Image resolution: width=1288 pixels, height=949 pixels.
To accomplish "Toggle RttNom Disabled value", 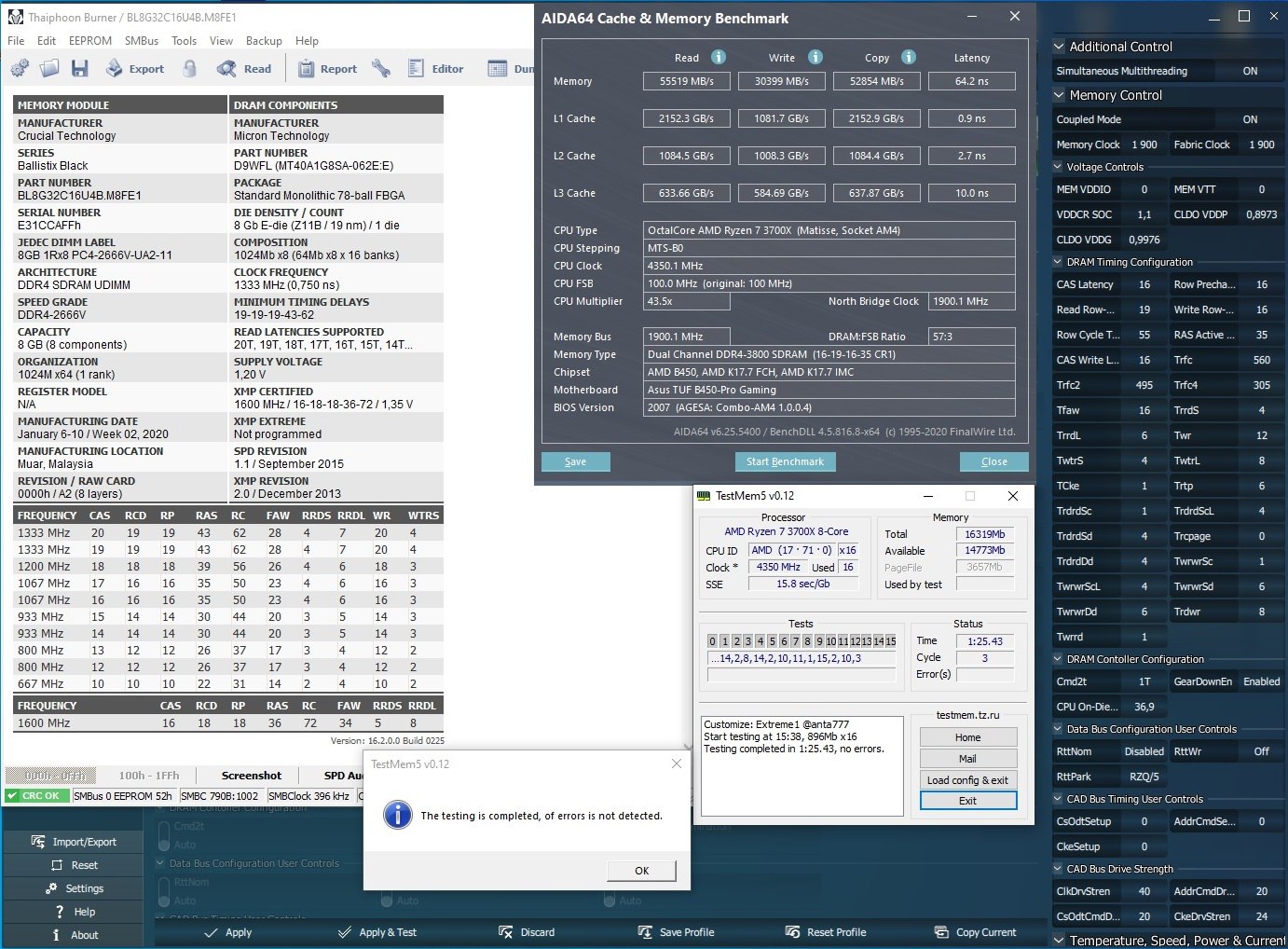I will pos(1144,751).
